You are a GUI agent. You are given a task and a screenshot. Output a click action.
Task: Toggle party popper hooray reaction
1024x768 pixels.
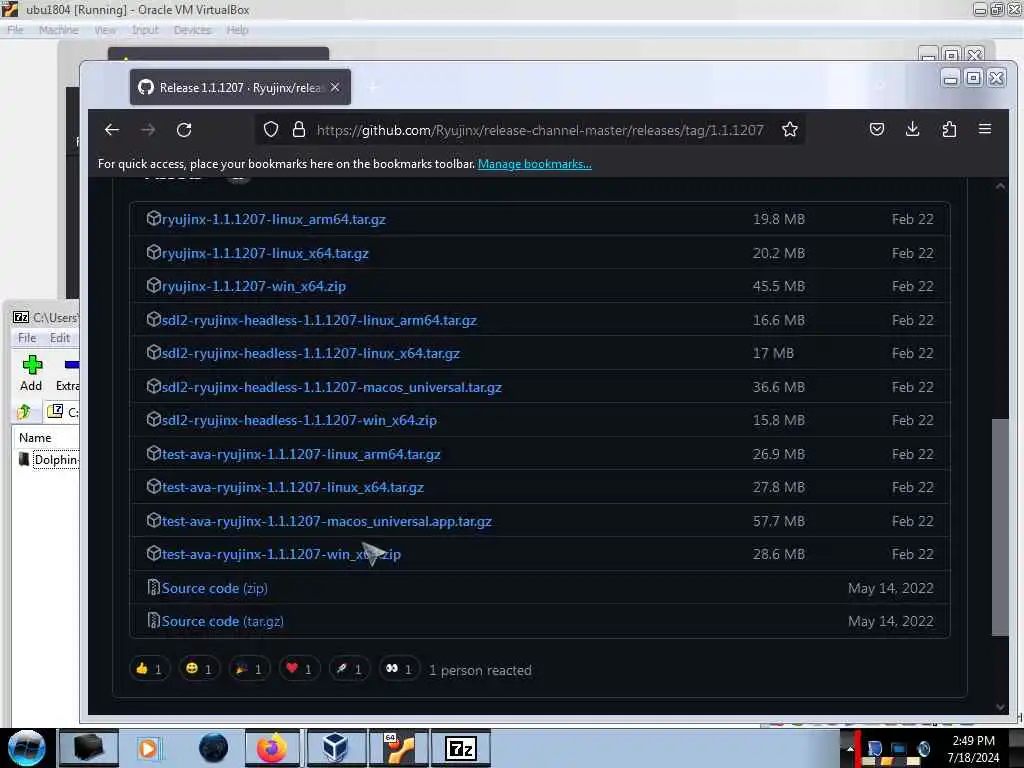click(x=249, y=669)
